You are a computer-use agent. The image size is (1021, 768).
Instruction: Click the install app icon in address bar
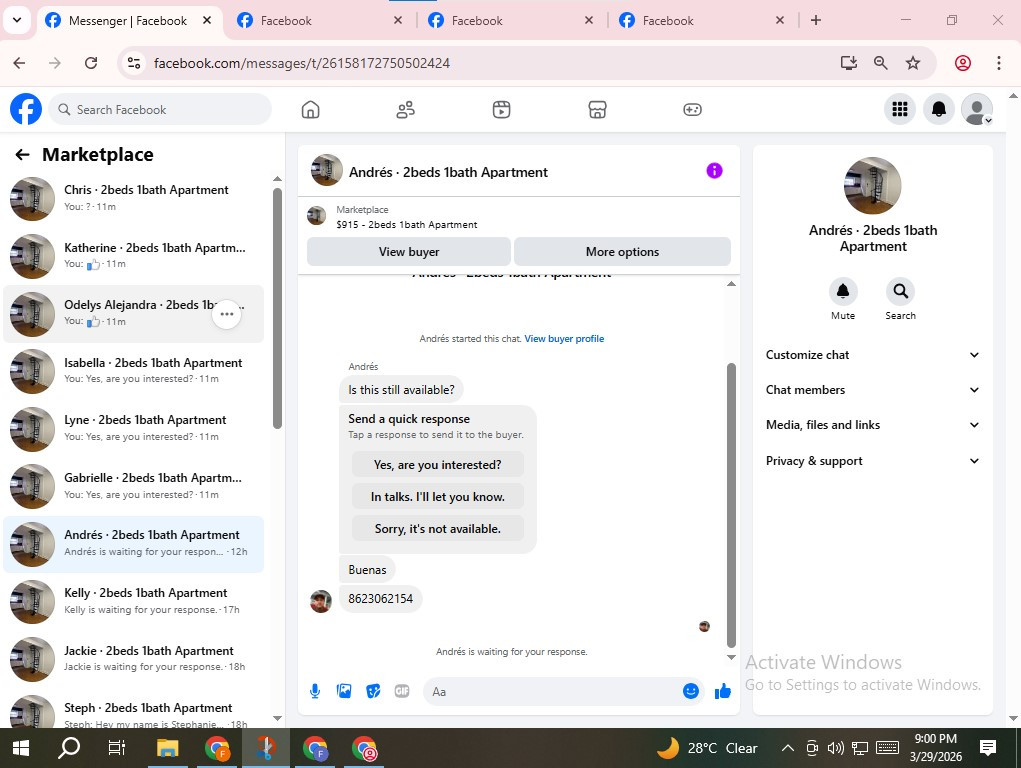[848, 63]
